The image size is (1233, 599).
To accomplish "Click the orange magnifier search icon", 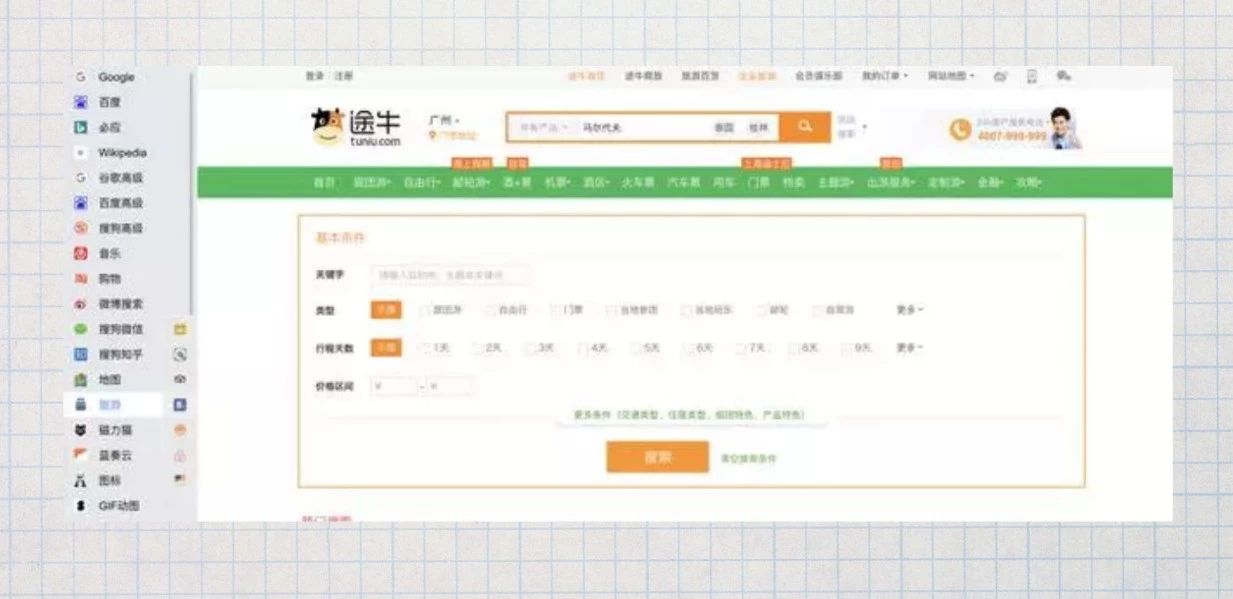I will tap(803, 127).
